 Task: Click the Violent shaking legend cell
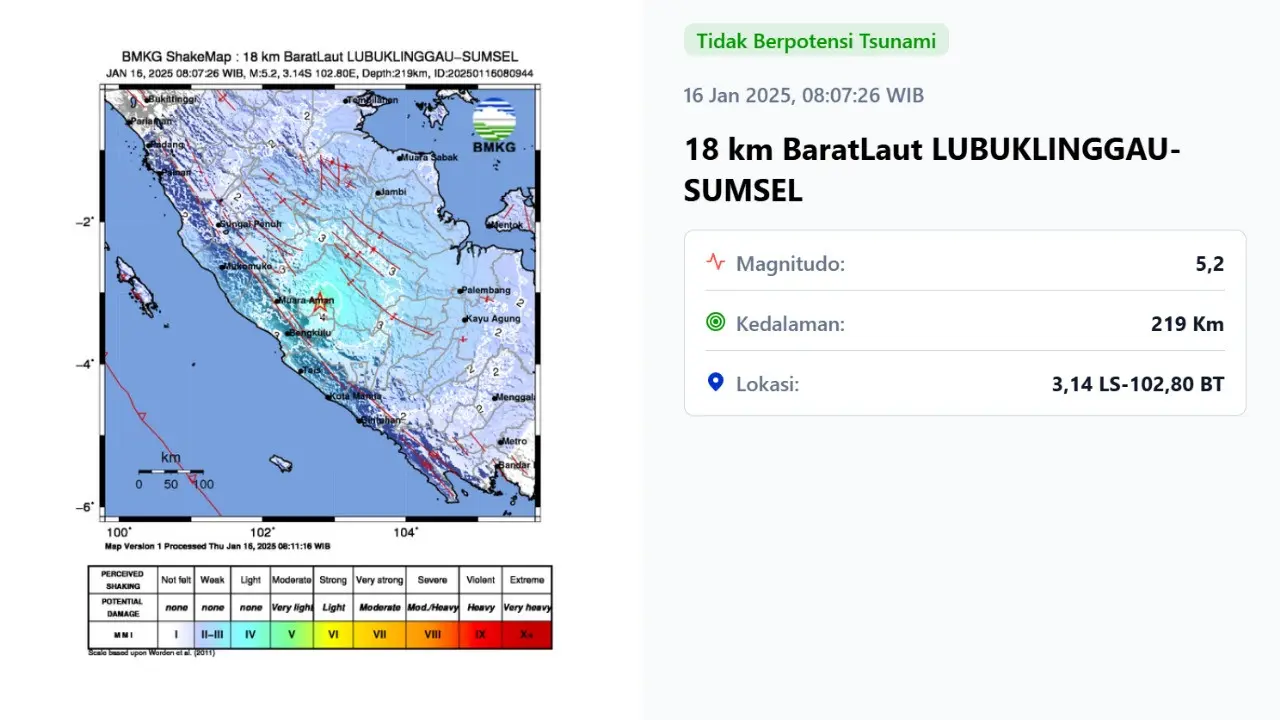pos(480,580)
